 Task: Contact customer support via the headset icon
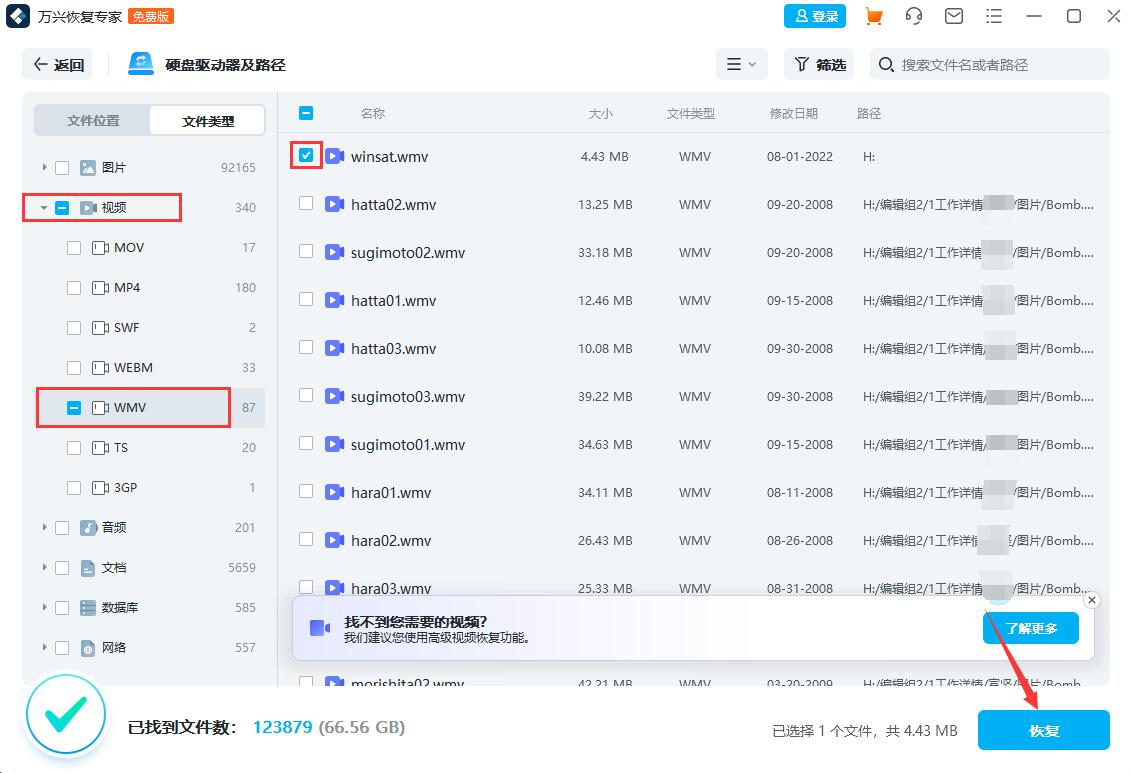(x=913, y=16)
